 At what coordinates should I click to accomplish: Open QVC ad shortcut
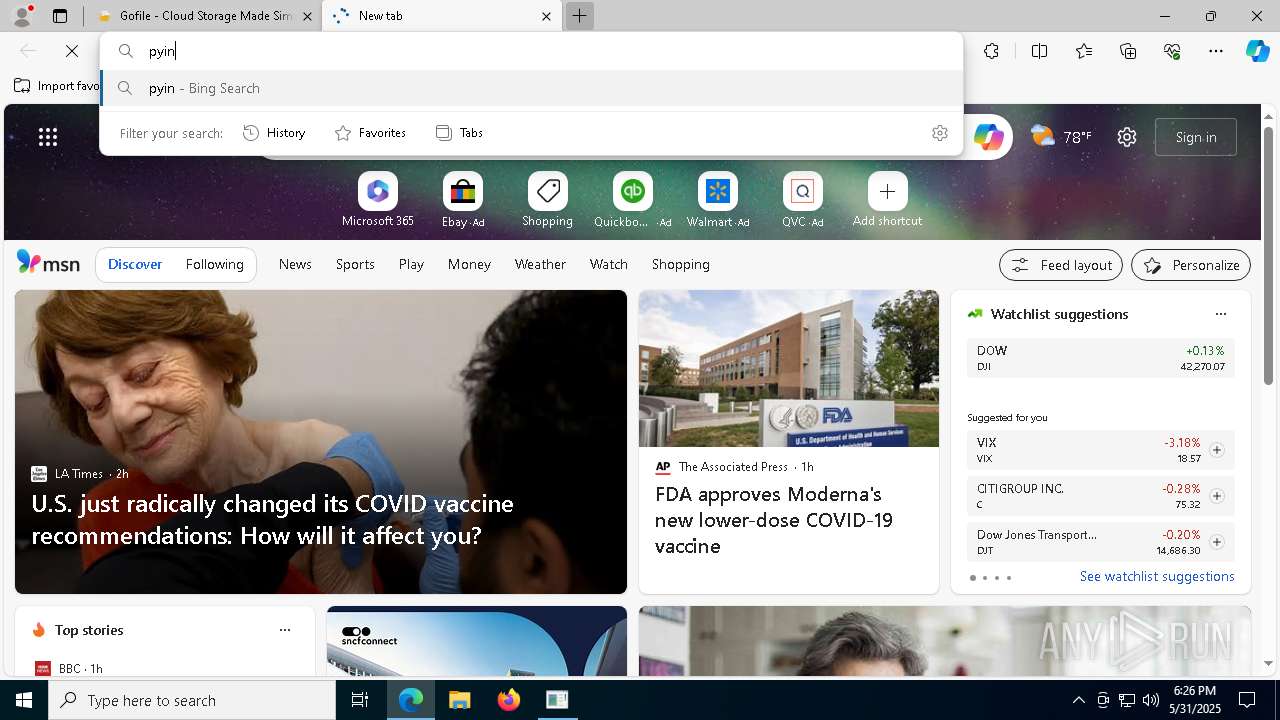[x=802, y=200]
